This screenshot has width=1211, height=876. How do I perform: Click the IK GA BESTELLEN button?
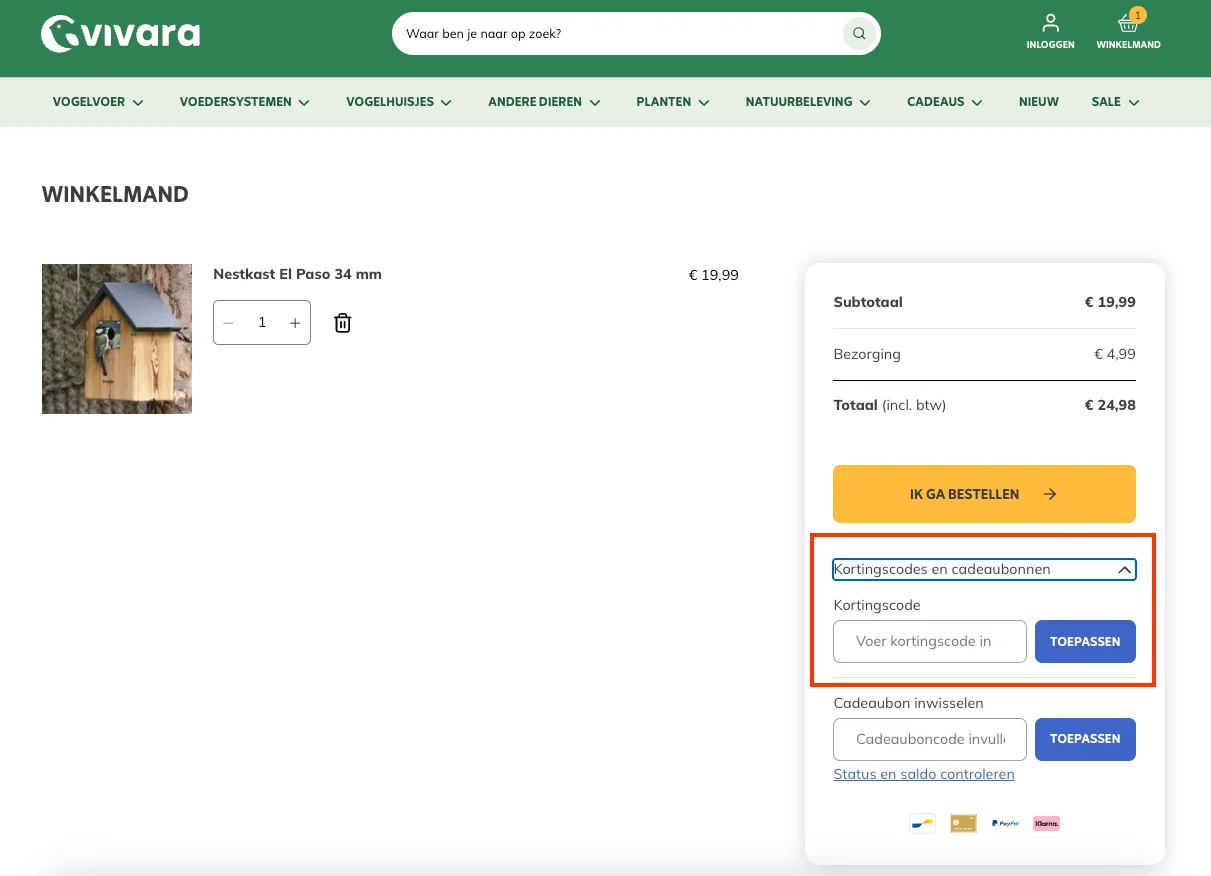(983, 493)
